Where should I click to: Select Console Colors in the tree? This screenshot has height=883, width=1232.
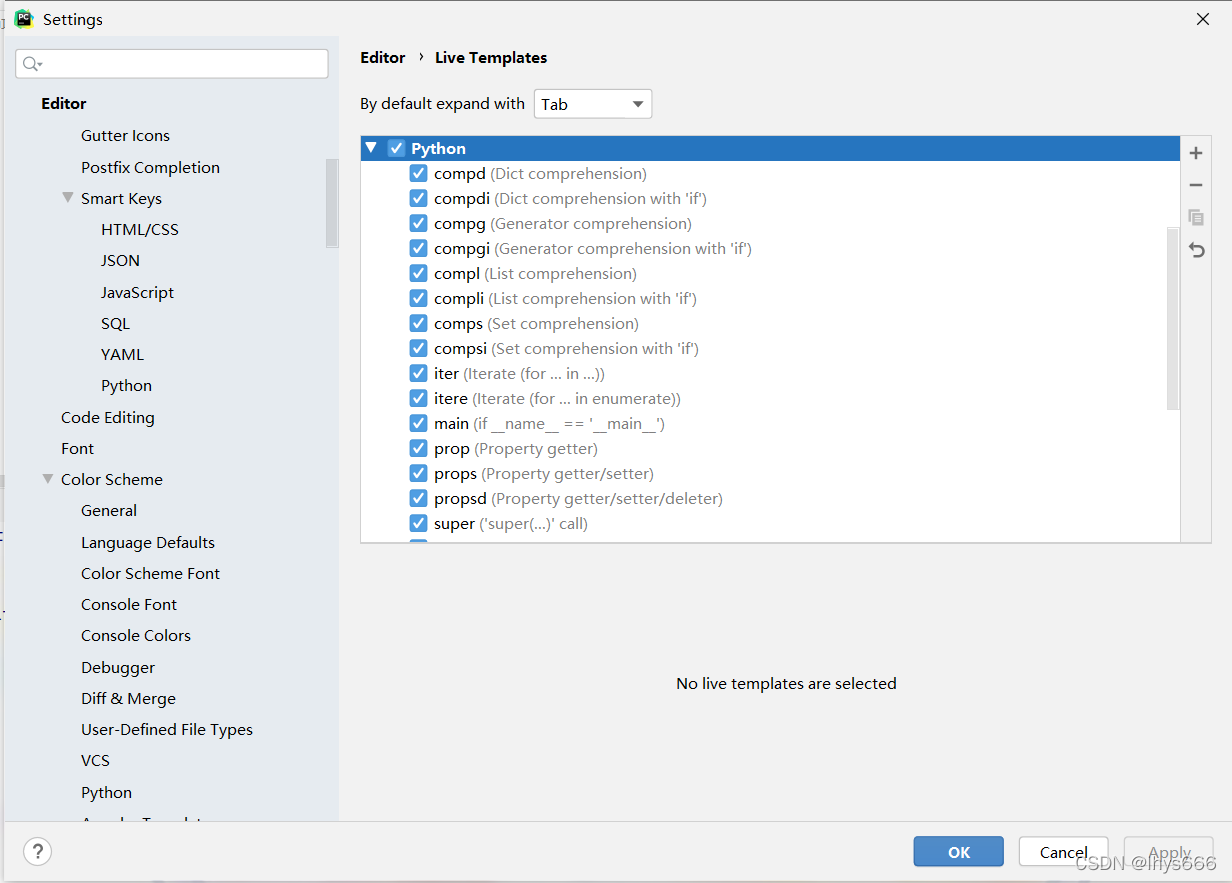point(136,635)
